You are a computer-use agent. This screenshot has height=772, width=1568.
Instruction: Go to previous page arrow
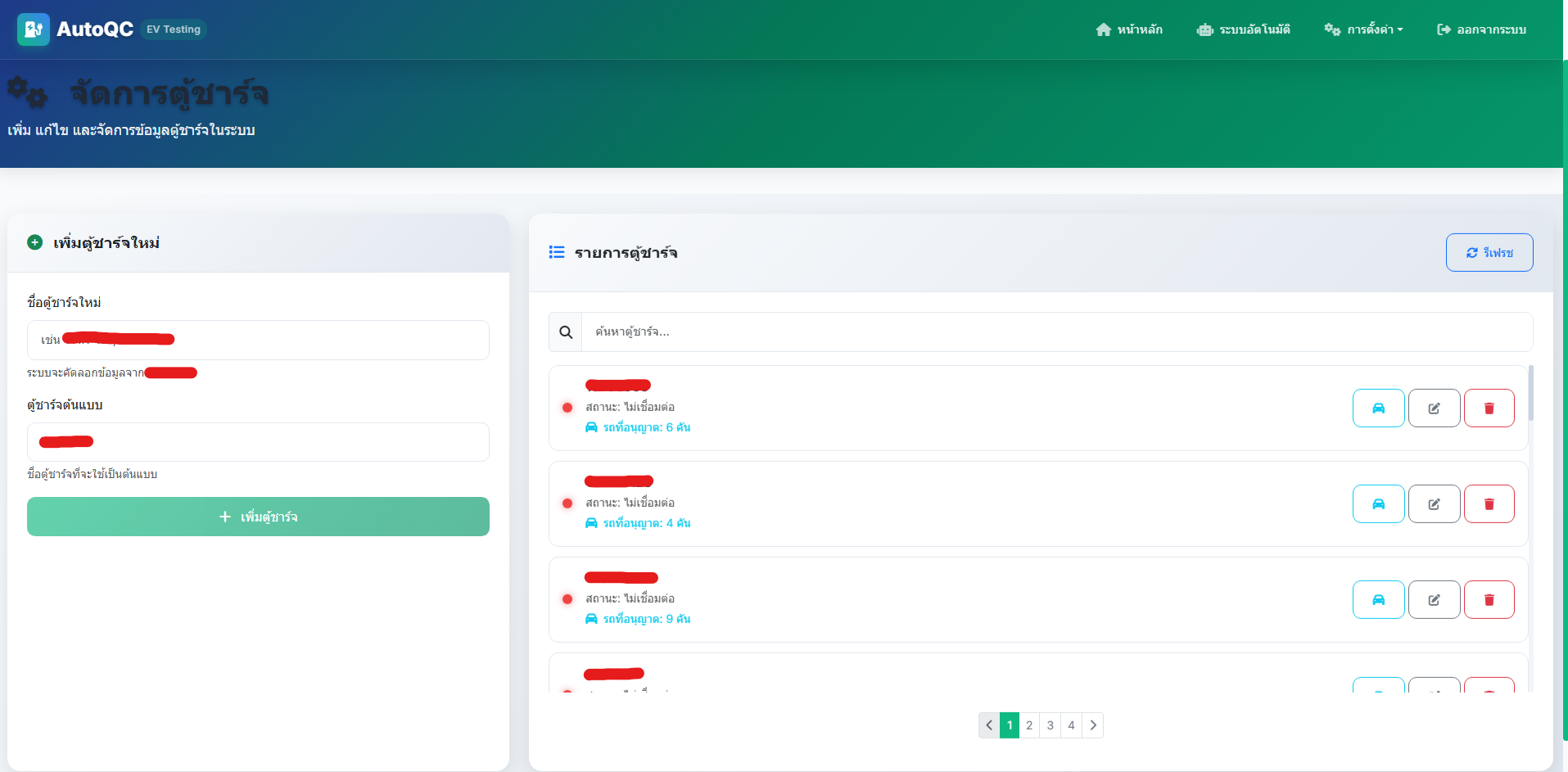pyautogui.click(x=989, y=725)
